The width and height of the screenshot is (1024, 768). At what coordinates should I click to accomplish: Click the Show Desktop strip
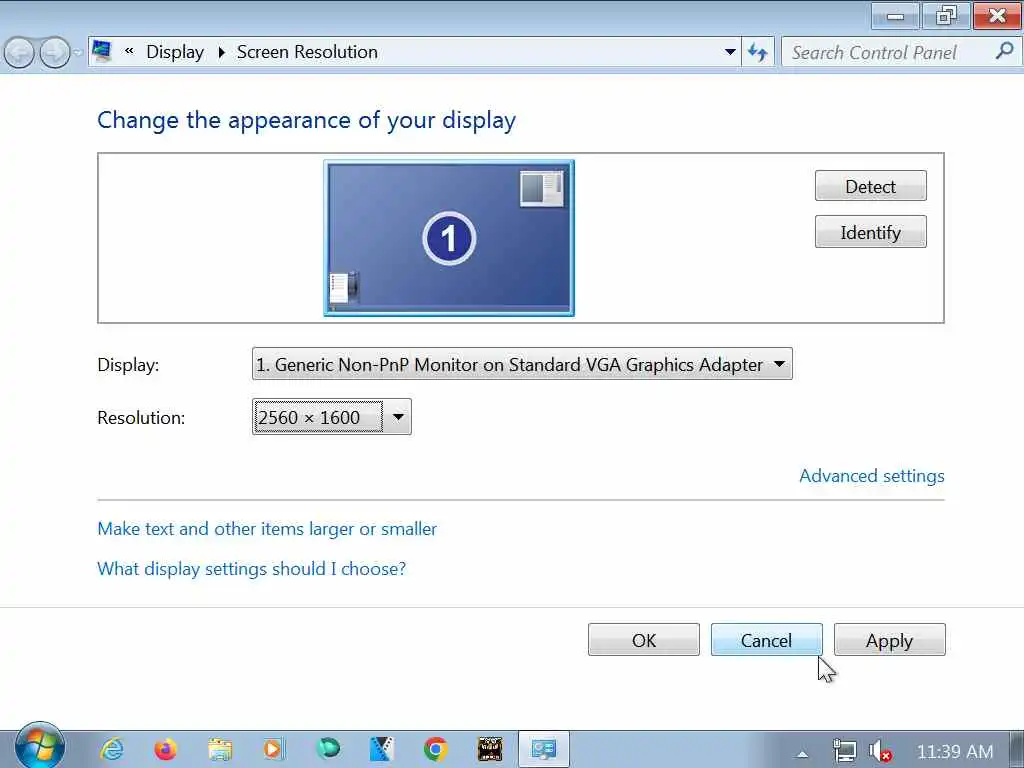1017,750
